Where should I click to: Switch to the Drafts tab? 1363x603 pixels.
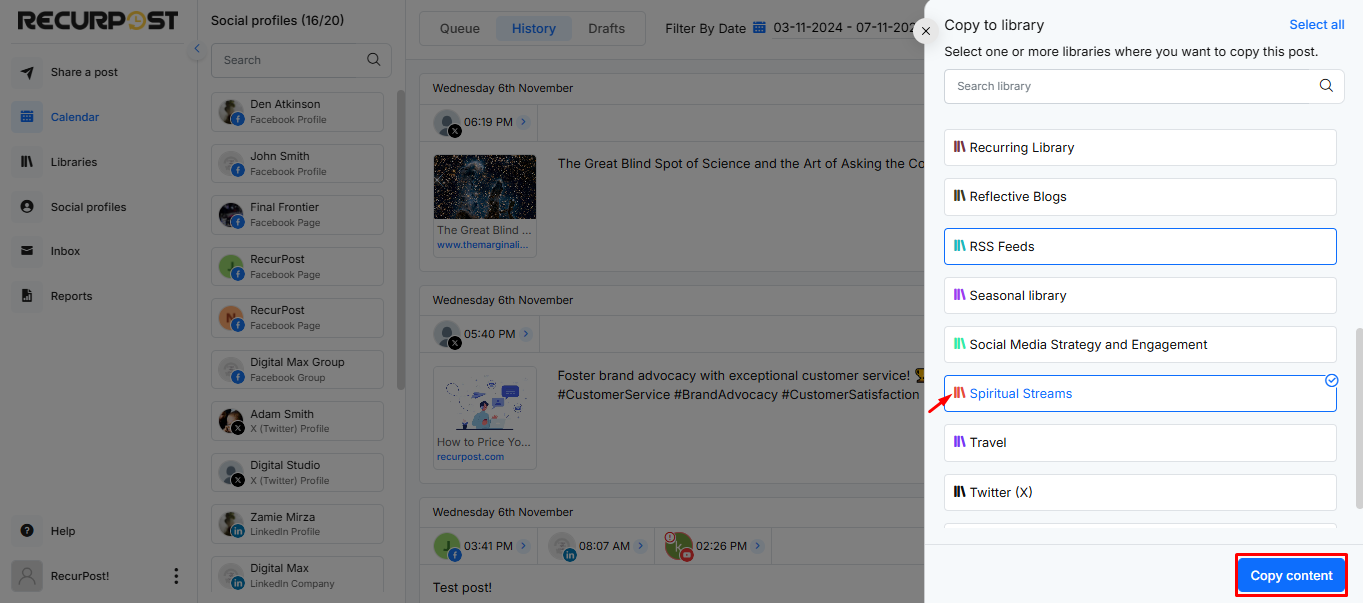(607, 28)
